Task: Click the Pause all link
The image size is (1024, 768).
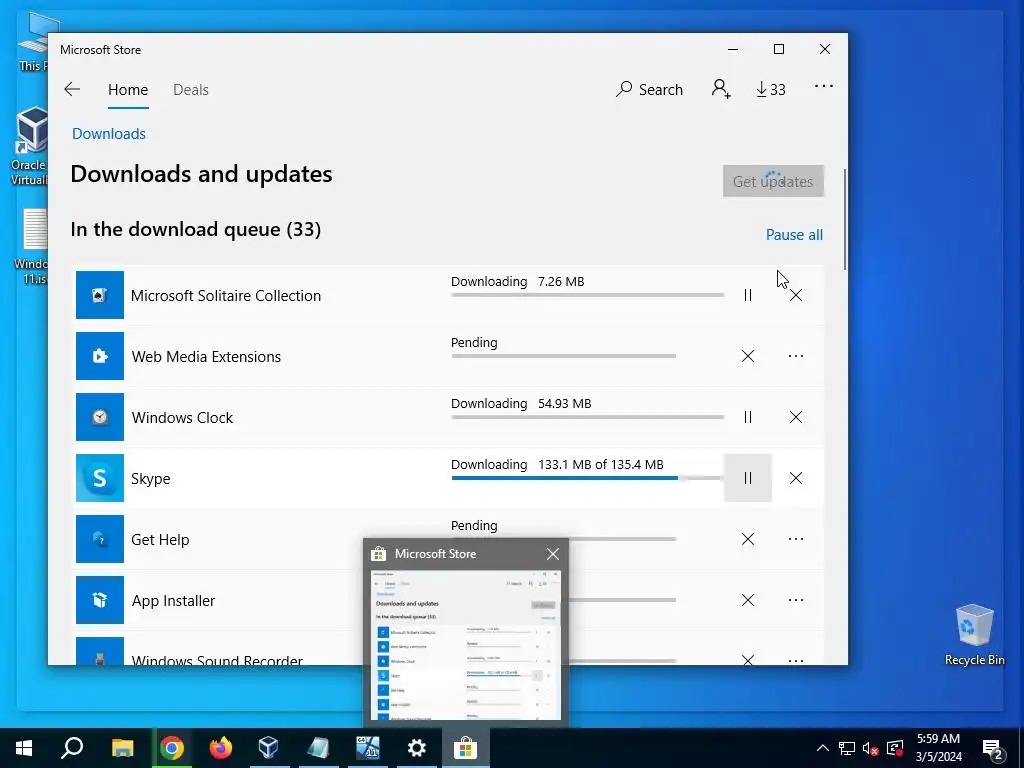Action: click(794, 234)
